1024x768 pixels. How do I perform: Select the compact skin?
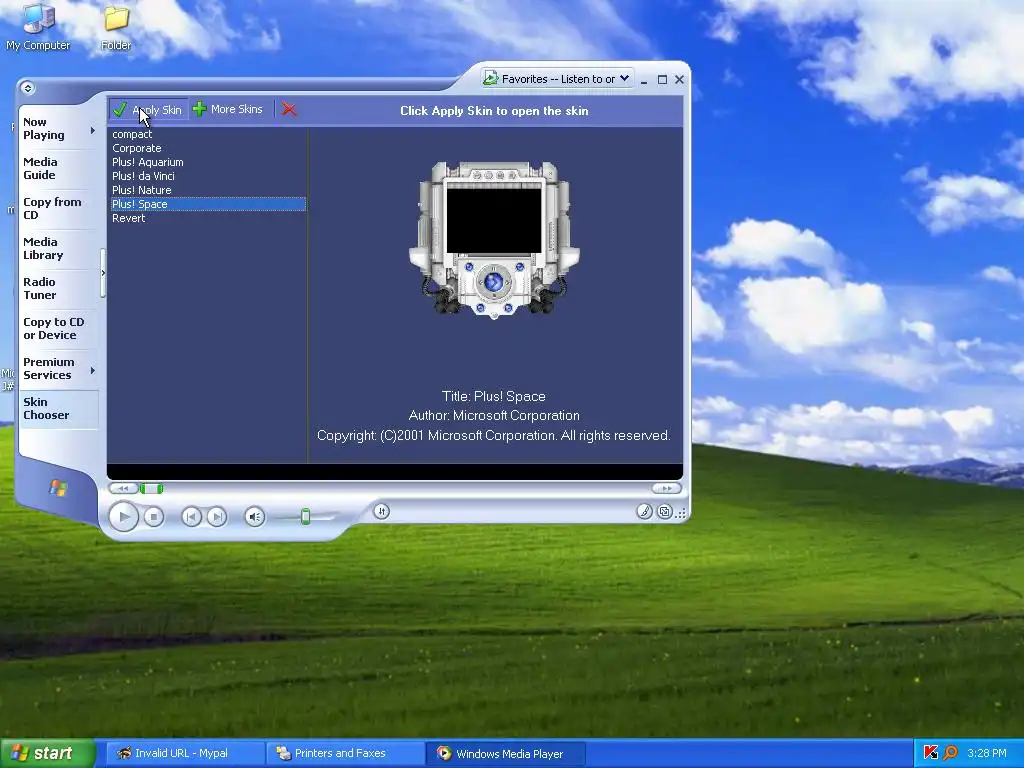208,134
